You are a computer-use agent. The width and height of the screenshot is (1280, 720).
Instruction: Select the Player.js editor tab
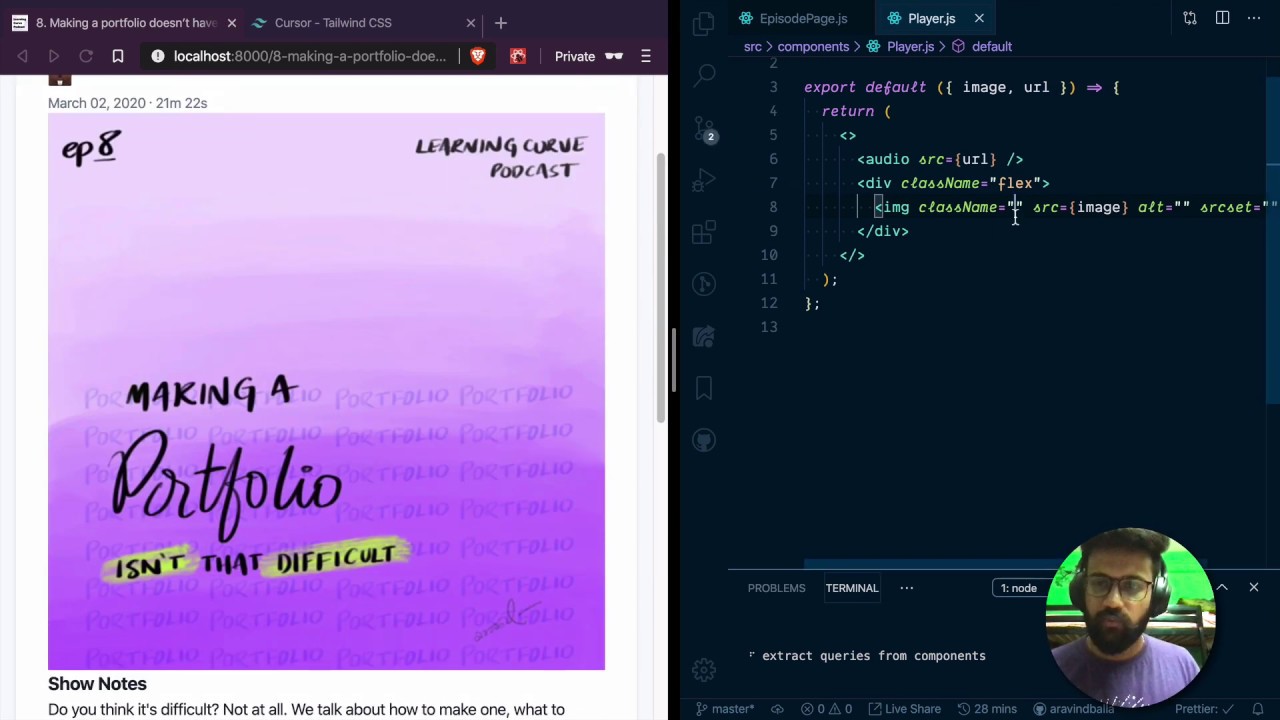pos(931,18)
